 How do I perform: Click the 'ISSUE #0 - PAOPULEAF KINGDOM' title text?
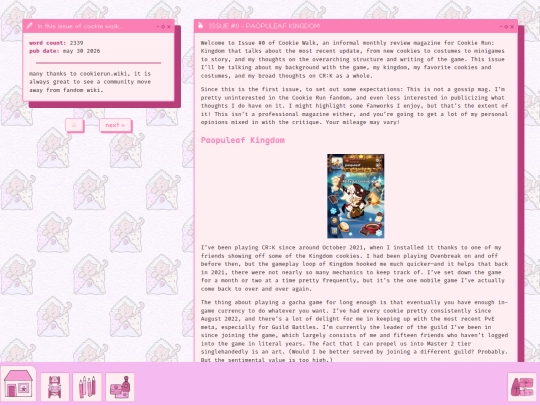pos(264,26)
